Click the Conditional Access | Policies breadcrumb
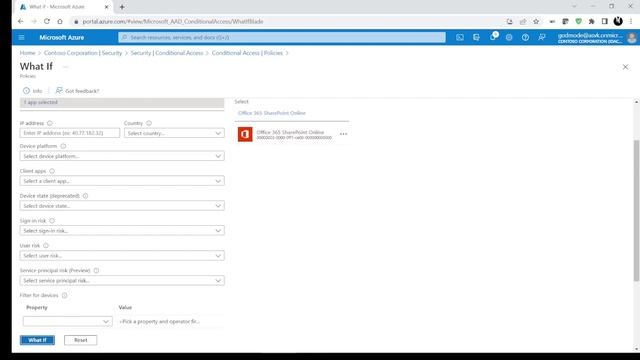 (x=247, y=53)
